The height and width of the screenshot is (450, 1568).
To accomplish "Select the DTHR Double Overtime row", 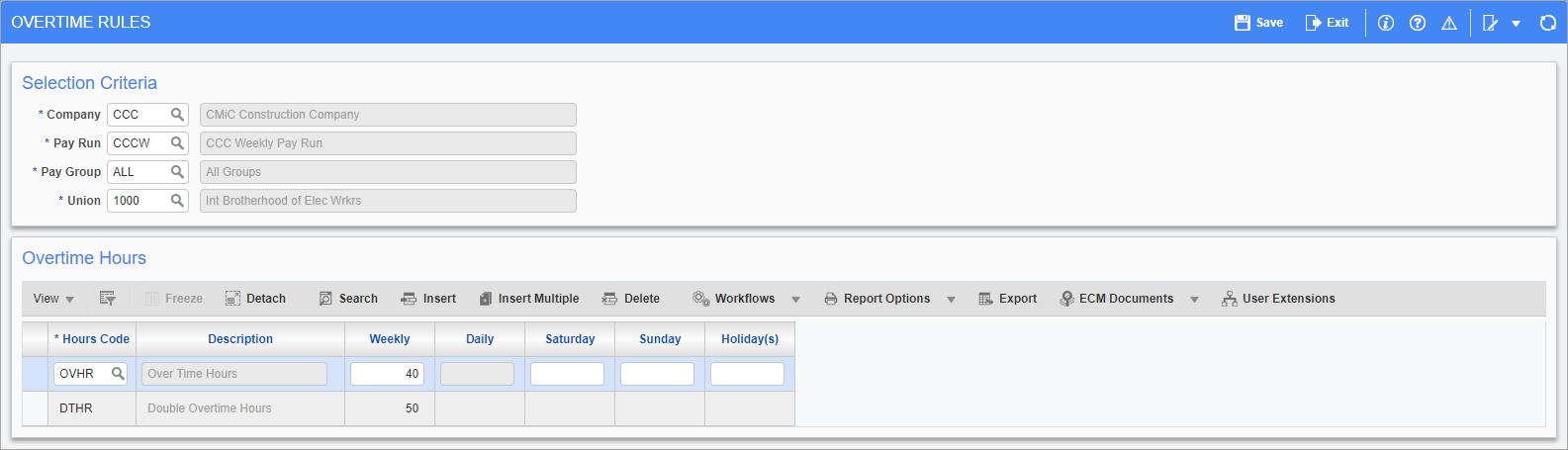I will 76,408.
